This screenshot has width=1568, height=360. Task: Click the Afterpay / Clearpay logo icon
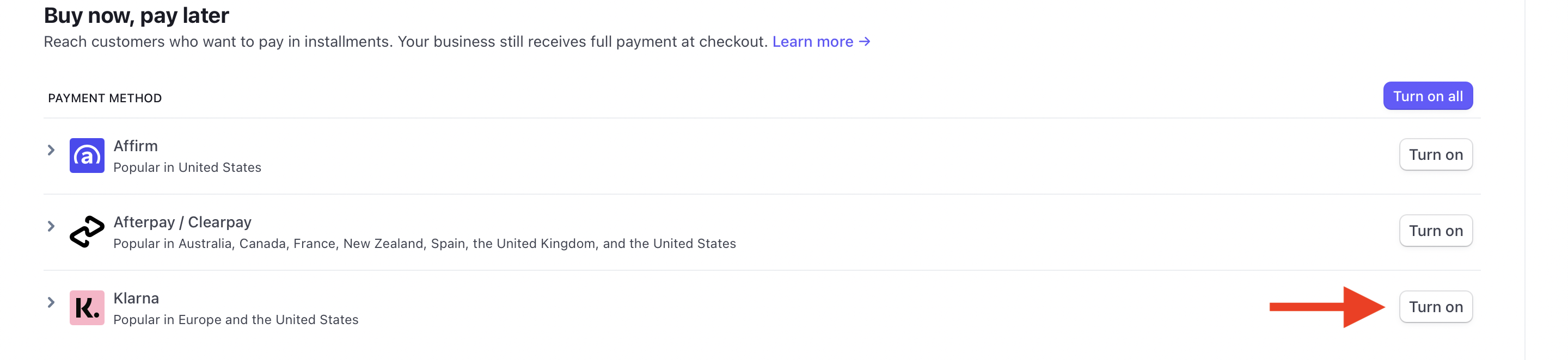88,231
